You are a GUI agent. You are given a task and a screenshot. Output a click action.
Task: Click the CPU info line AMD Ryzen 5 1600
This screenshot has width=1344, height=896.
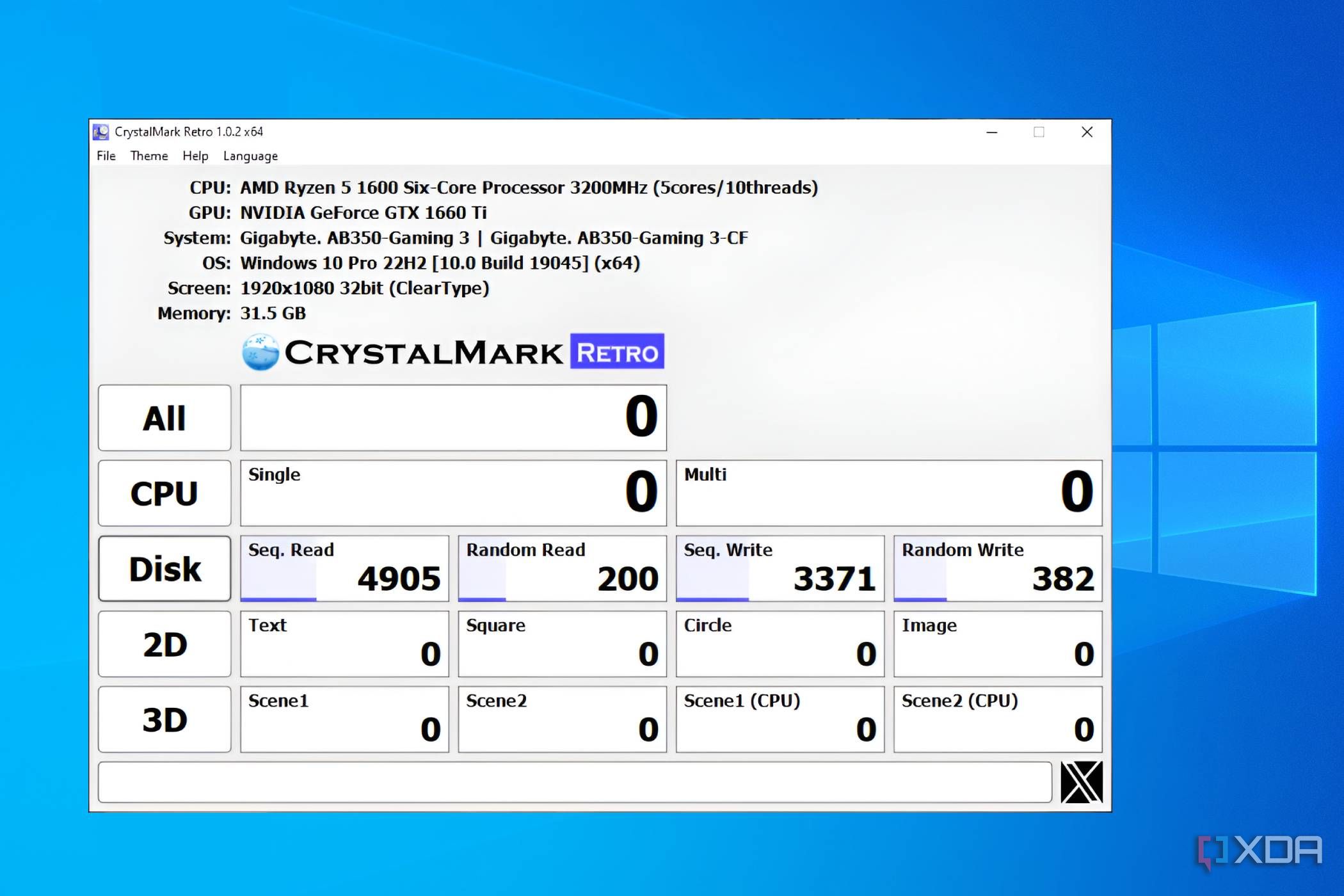tap(529, 188)
